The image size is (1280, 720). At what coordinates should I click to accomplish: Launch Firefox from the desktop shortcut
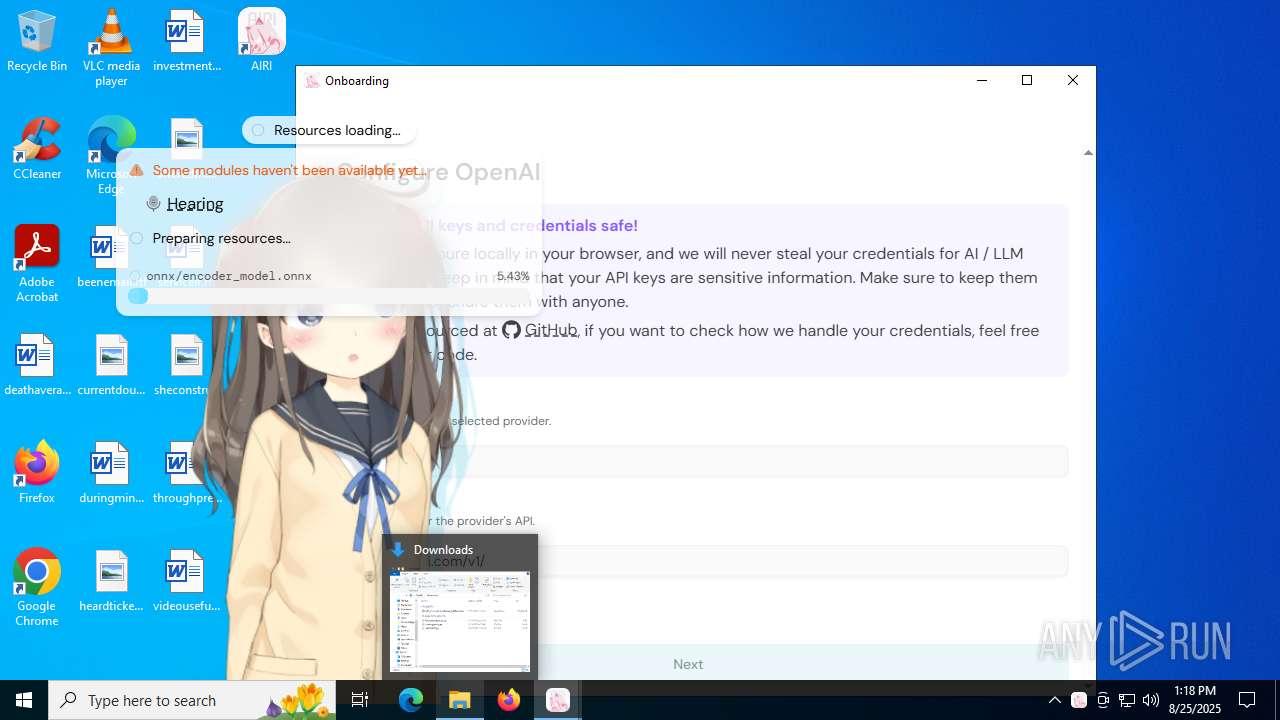pos(37,473)
